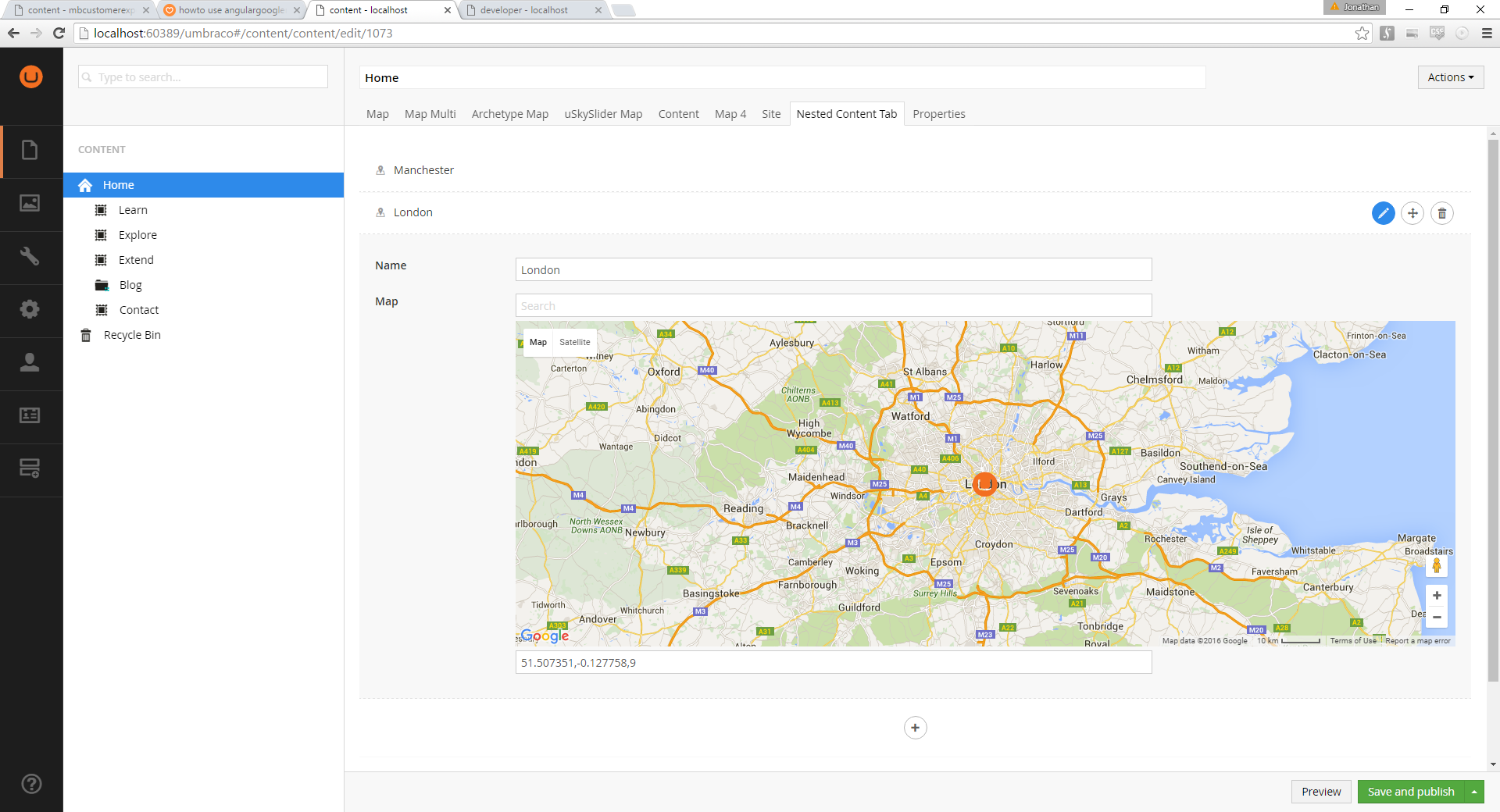
Task: Click the Manchester item pin icon
Action: click(380, 170)
